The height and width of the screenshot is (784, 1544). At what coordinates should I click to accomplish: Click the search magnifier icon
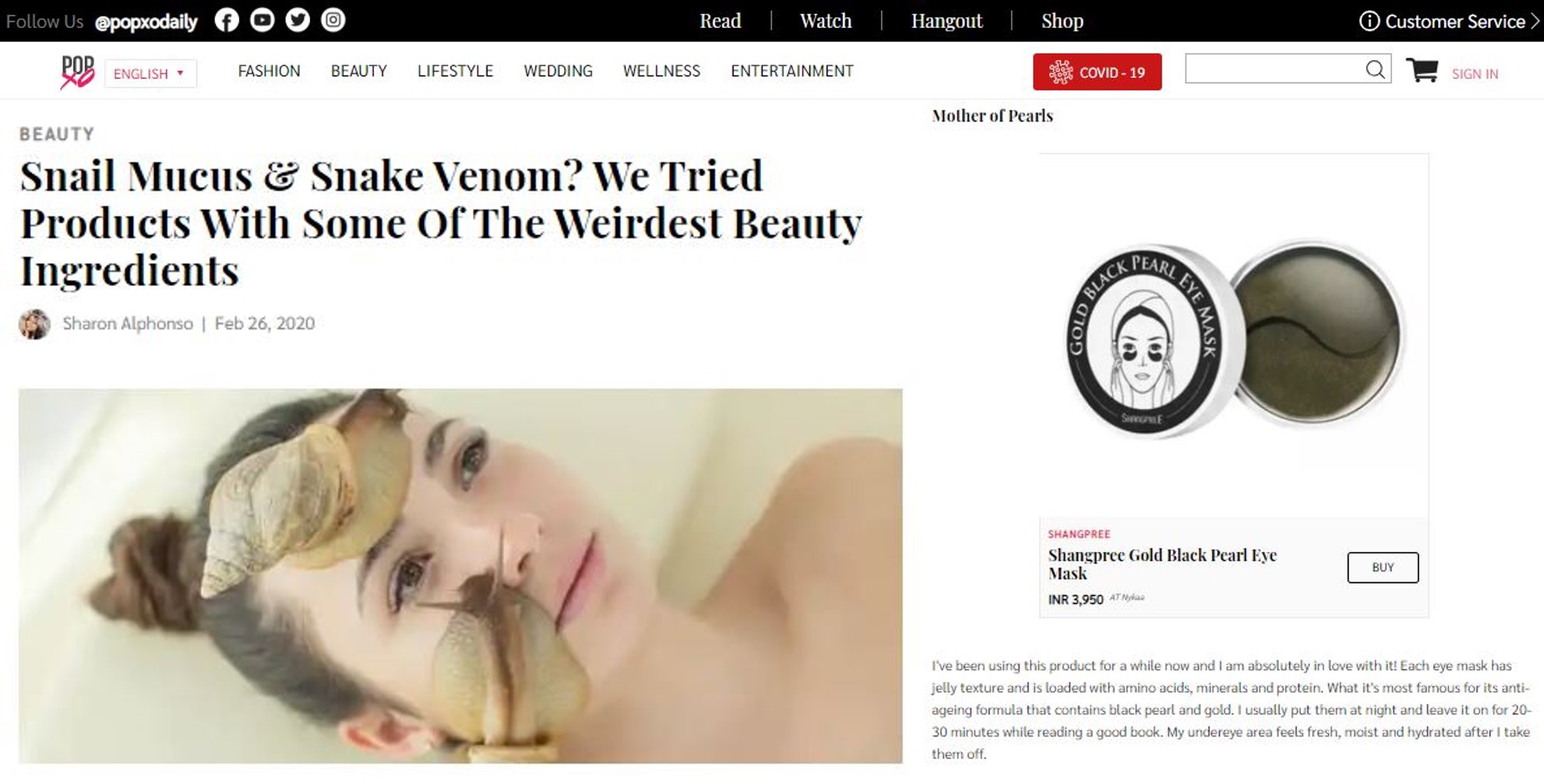(1375, 69)
